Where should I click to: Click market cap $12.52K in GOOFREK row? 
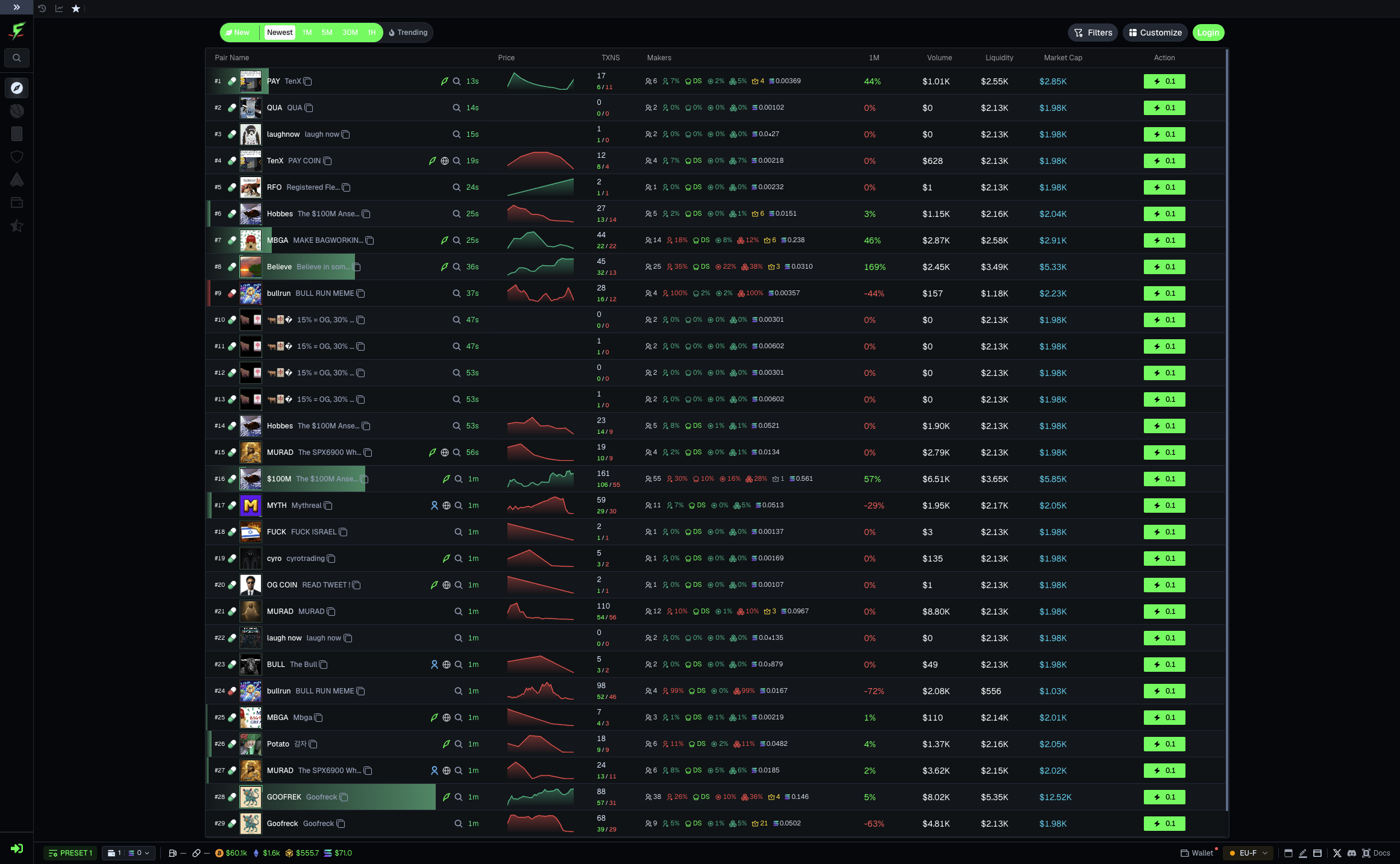click(x=1055, y=797)
